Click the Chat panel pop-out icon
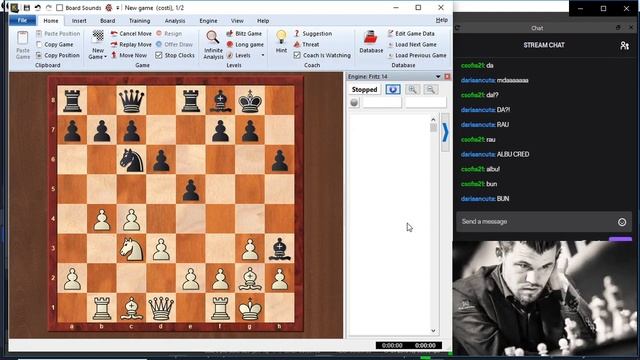The height and width of the screenshot is (360, 640). point(618,27)
